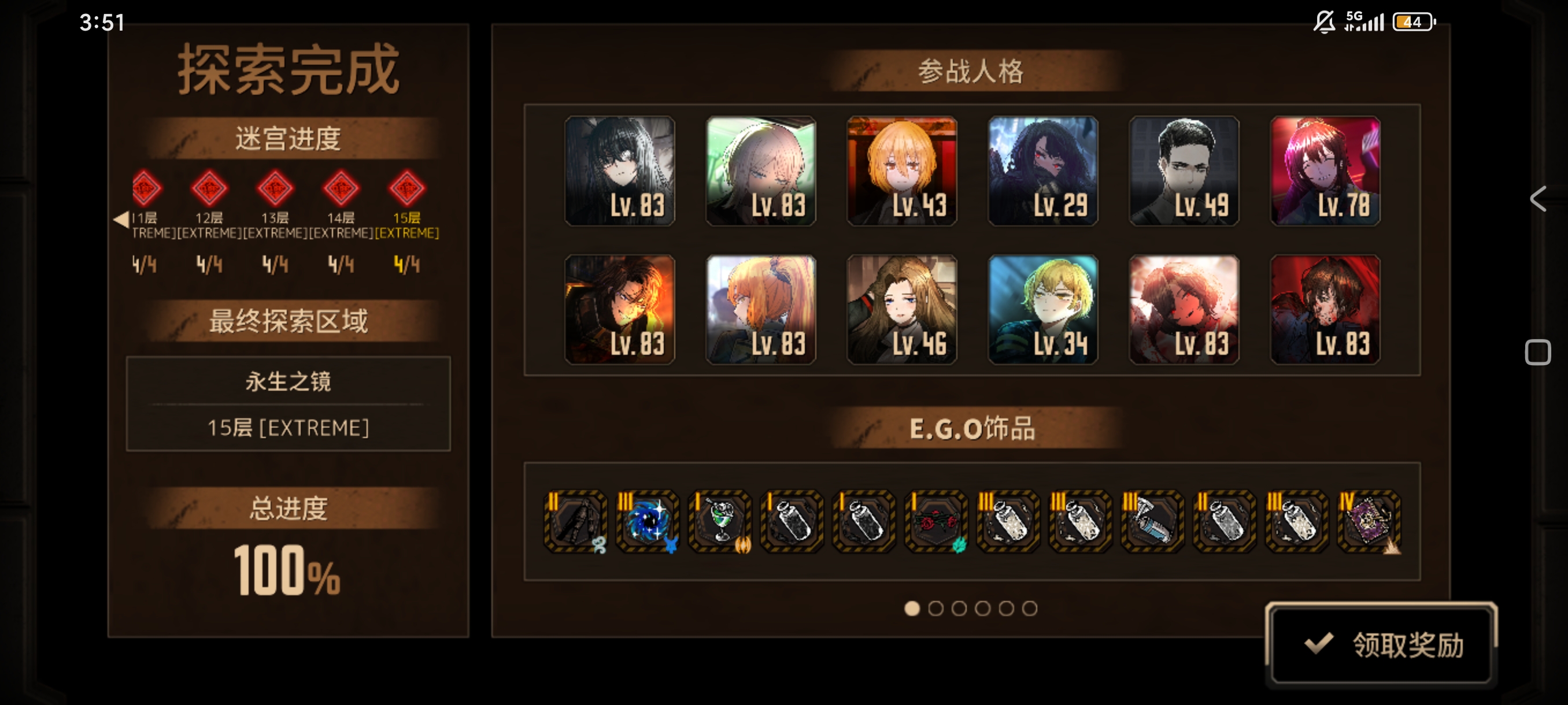Tap the Android back chevron
Image resolution: width=1568 pixels, height=705 pixels.
point(1537,198)
